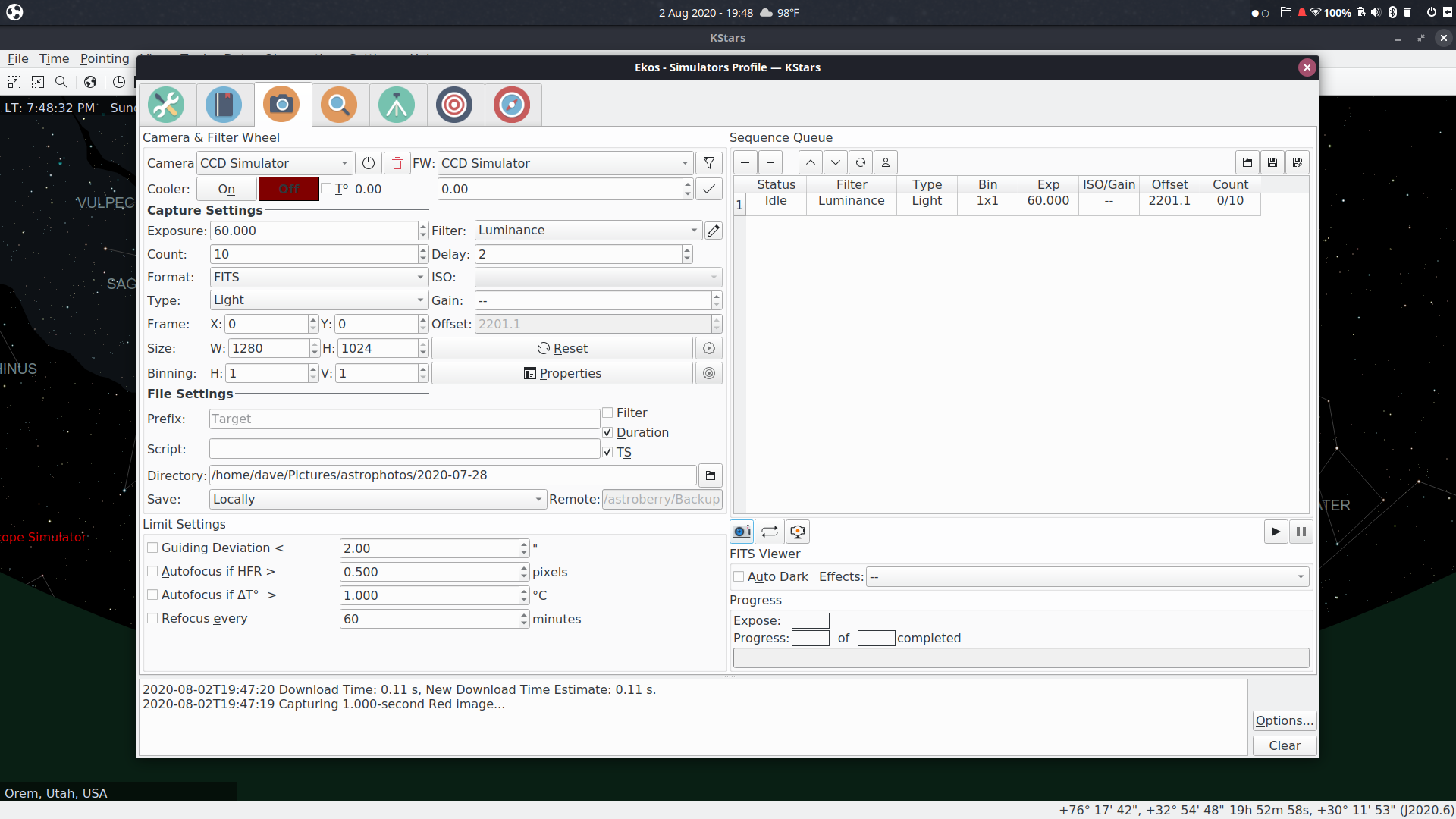Enable the Filter prefix checkbox

click(607, 413)
